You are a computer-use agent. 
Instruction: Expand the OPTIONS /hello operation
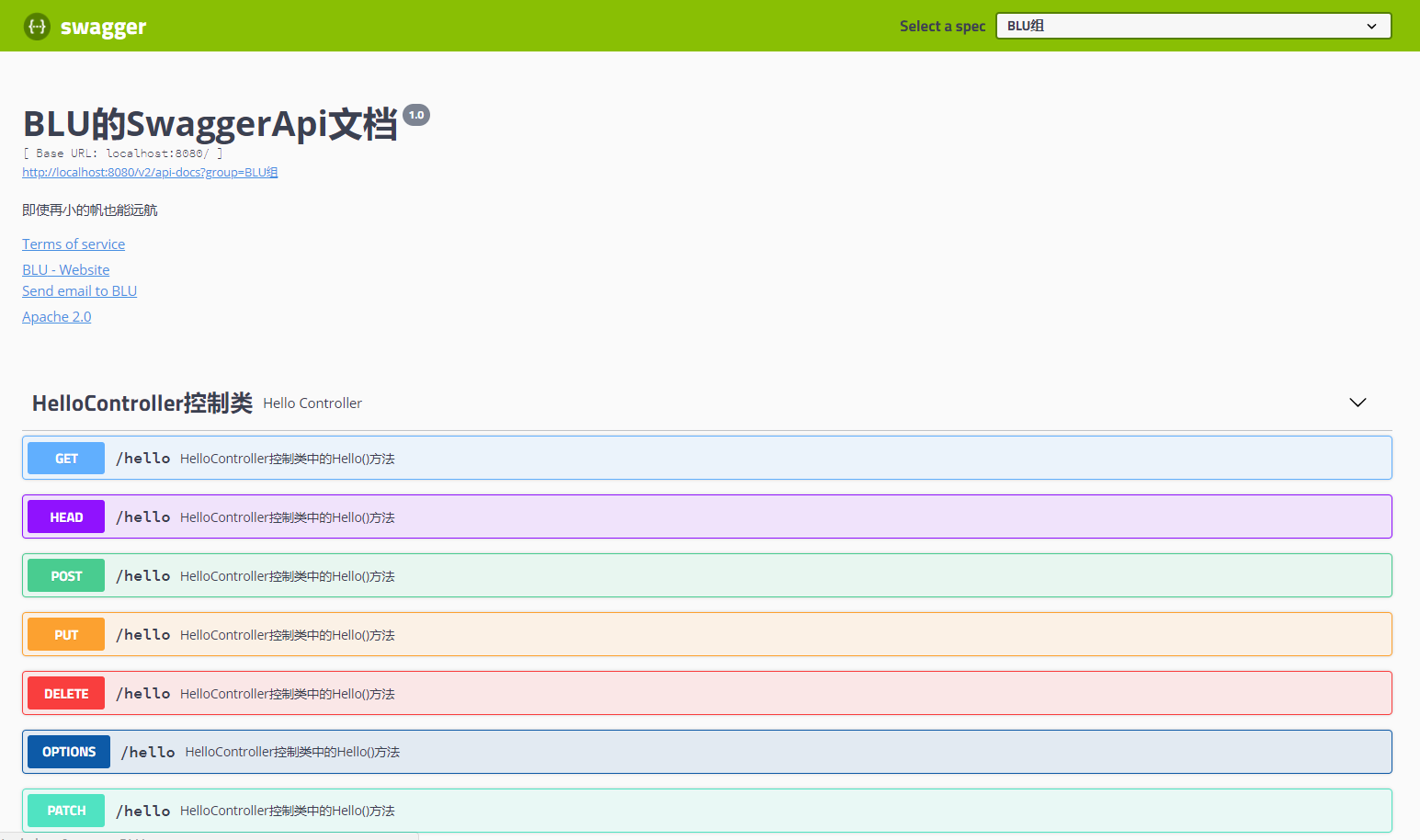[707, 752]
